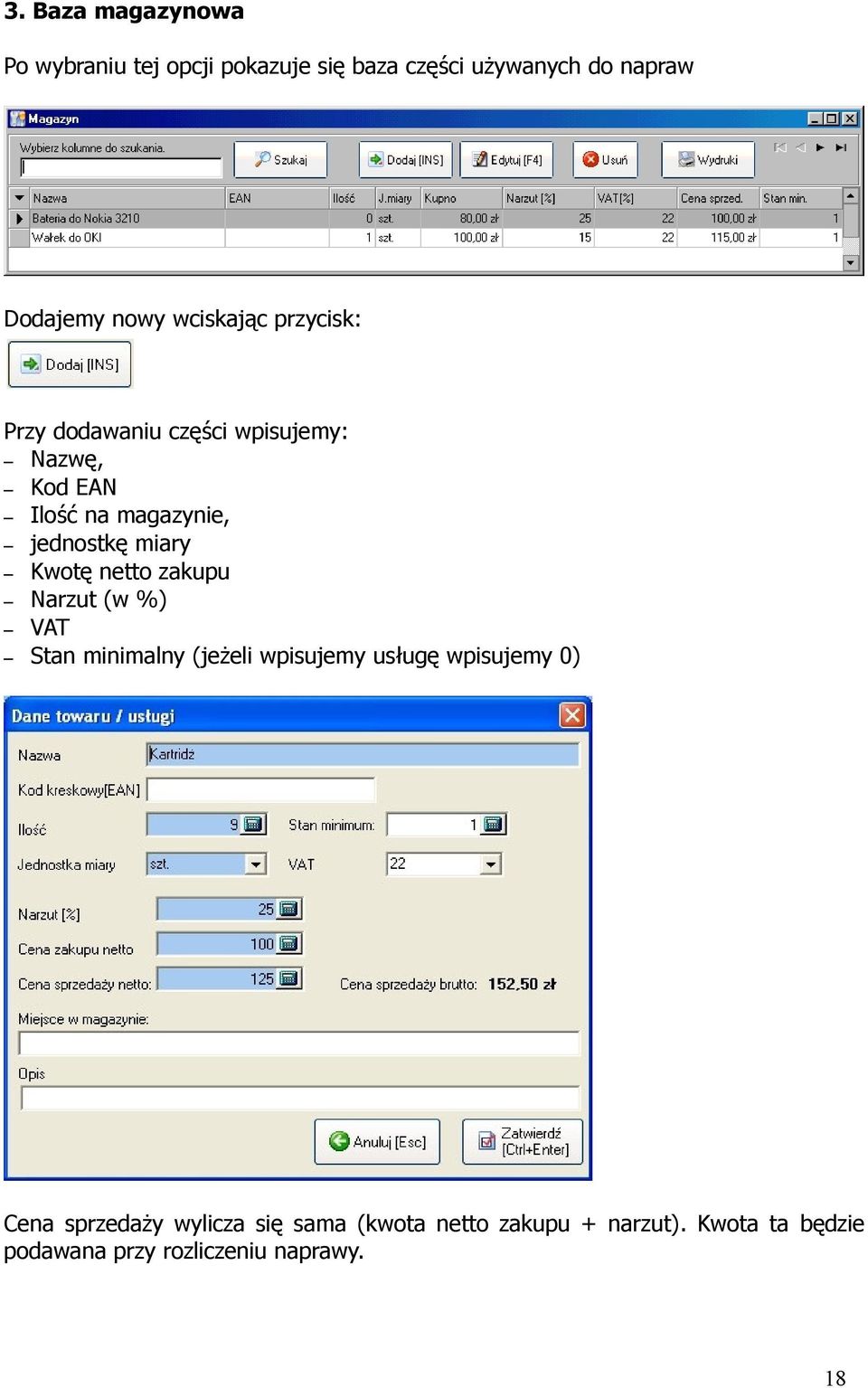Sort by Nazwa column header
Screen dimensions: 868x1388
127,198
